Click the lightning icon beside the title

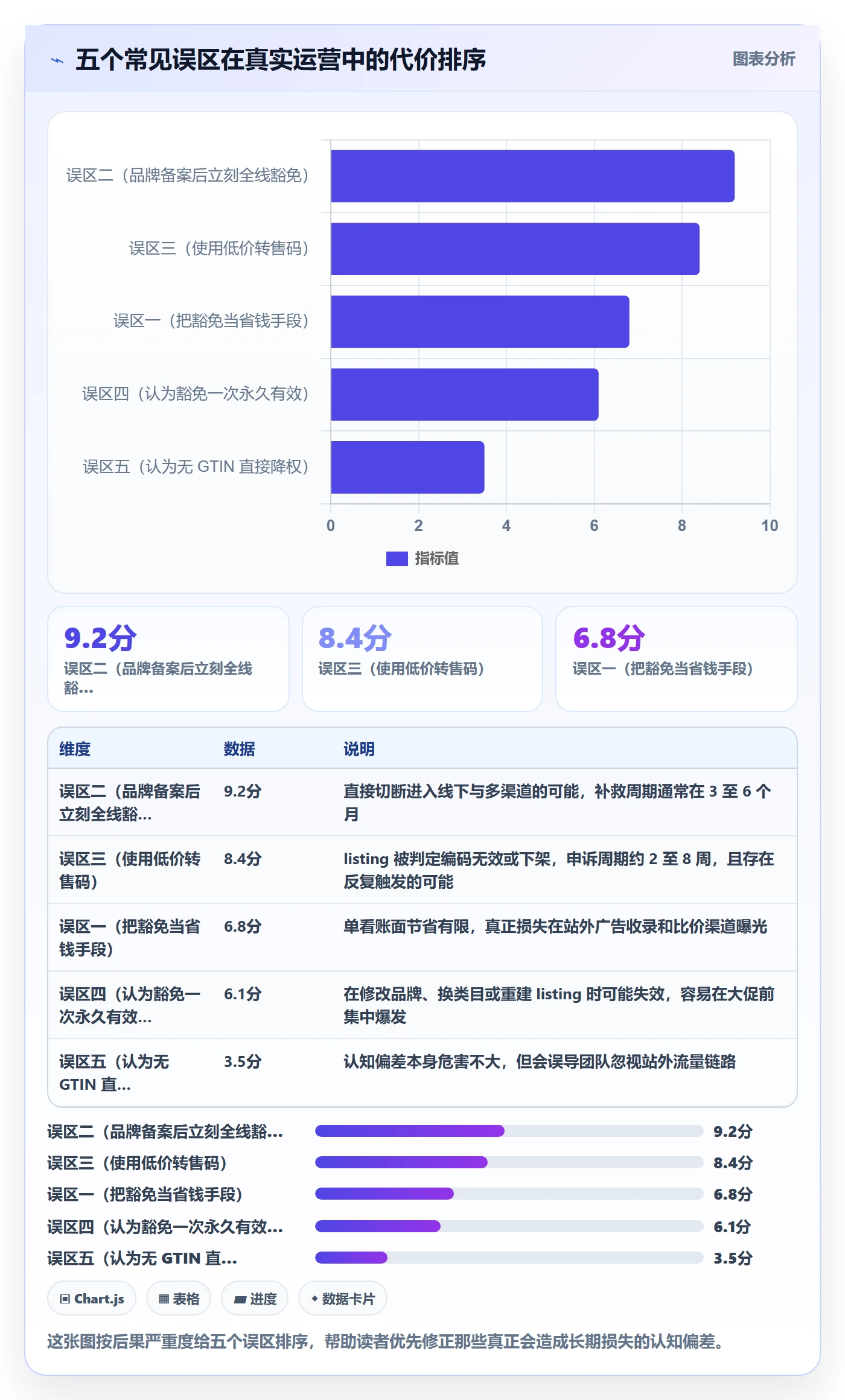57,60
